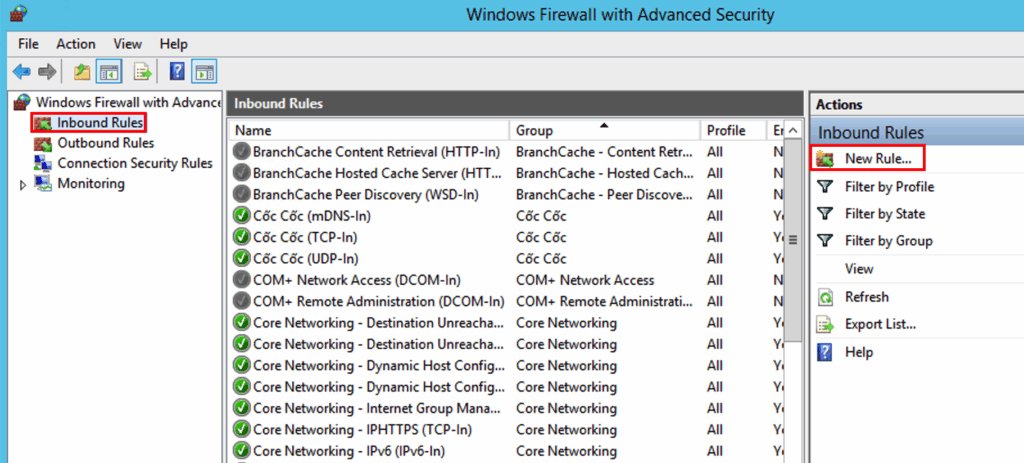Viewport: 1024px width, 463px height.
Task: Open Filter by Group options
Action: tap(888, 241)
